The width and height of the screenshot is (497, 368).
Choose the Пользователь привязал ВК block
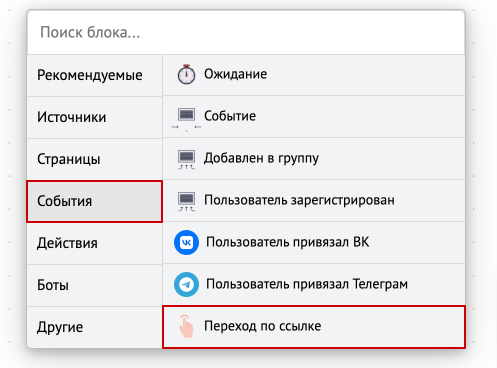click(314, 242)
